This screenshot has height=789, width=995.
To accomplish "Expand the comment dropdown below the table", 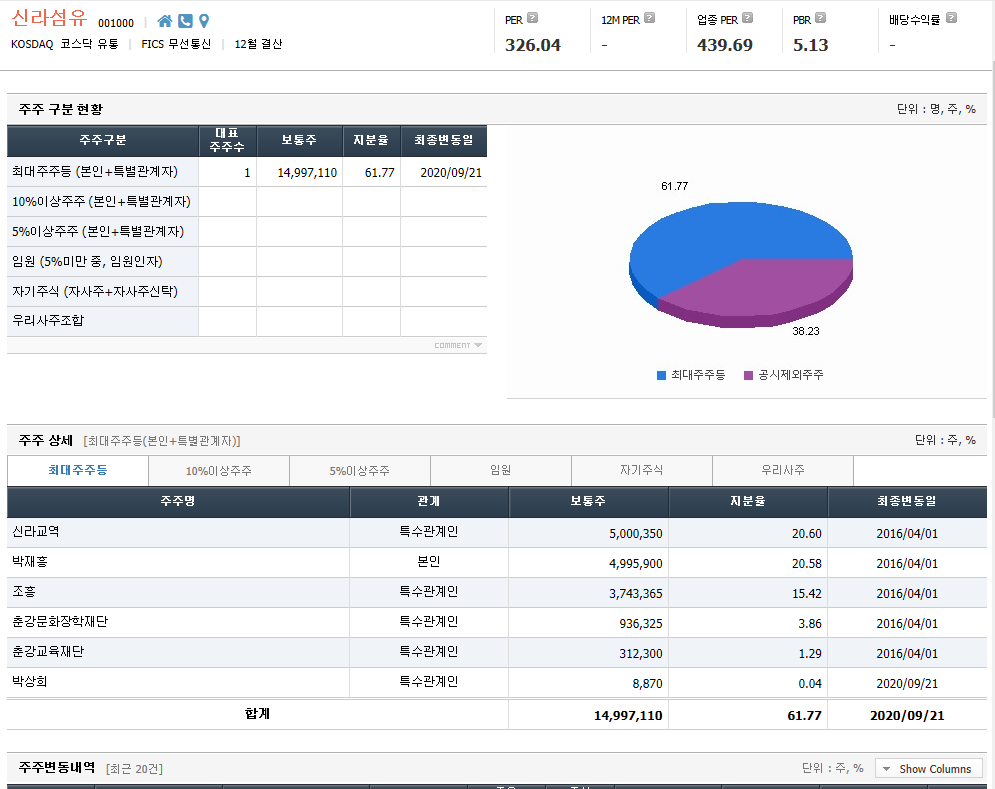I will click(458, 345).
